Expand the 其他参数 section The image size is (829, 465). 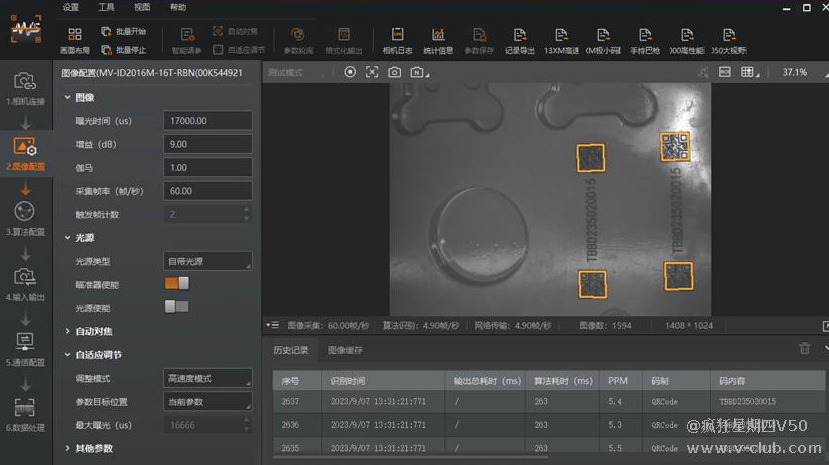click(x=93, y=448)
